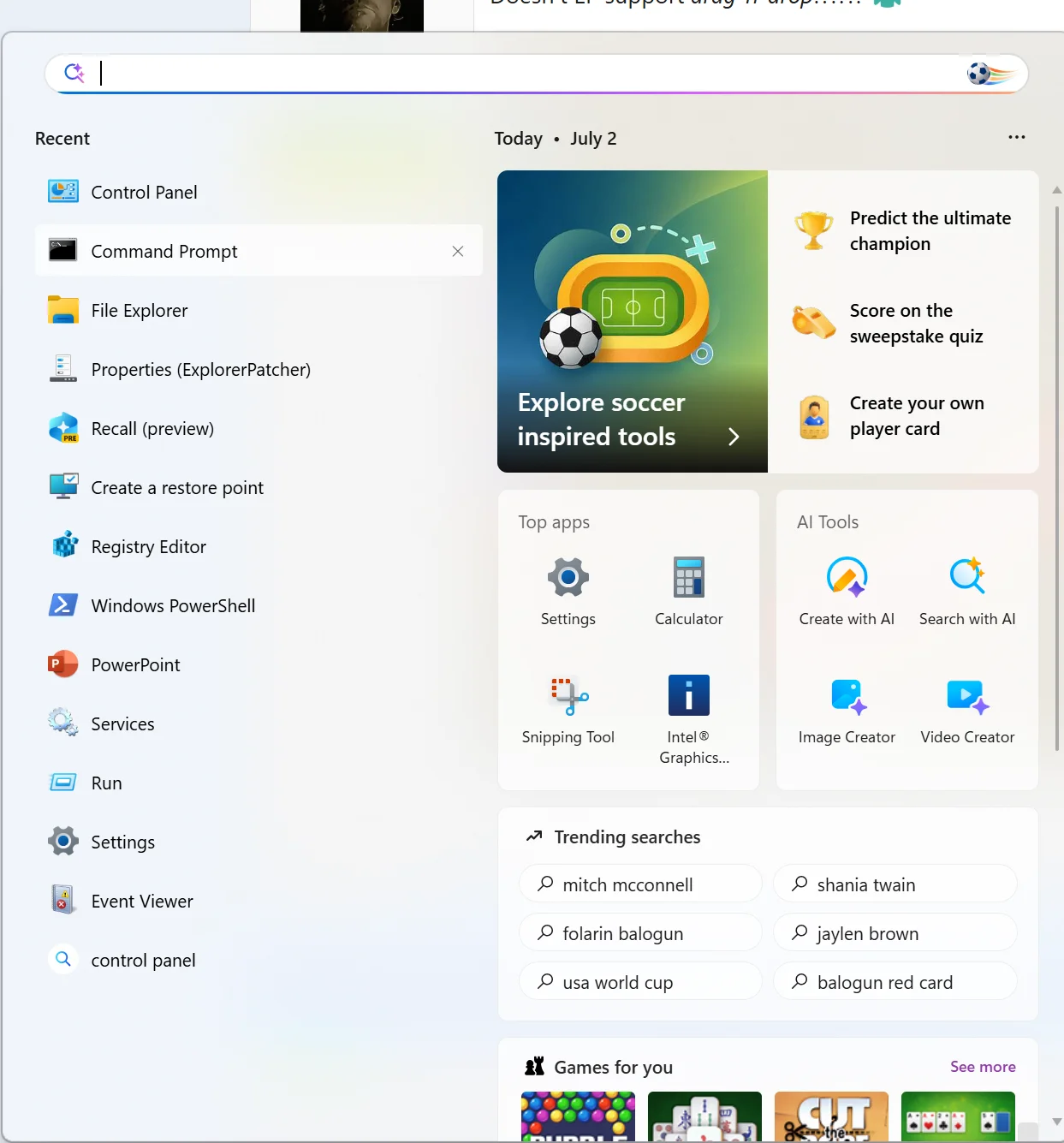Search trending 'usa world cup'
Viewport: 1064px width, 1143px height.
[x=640, y=981]
